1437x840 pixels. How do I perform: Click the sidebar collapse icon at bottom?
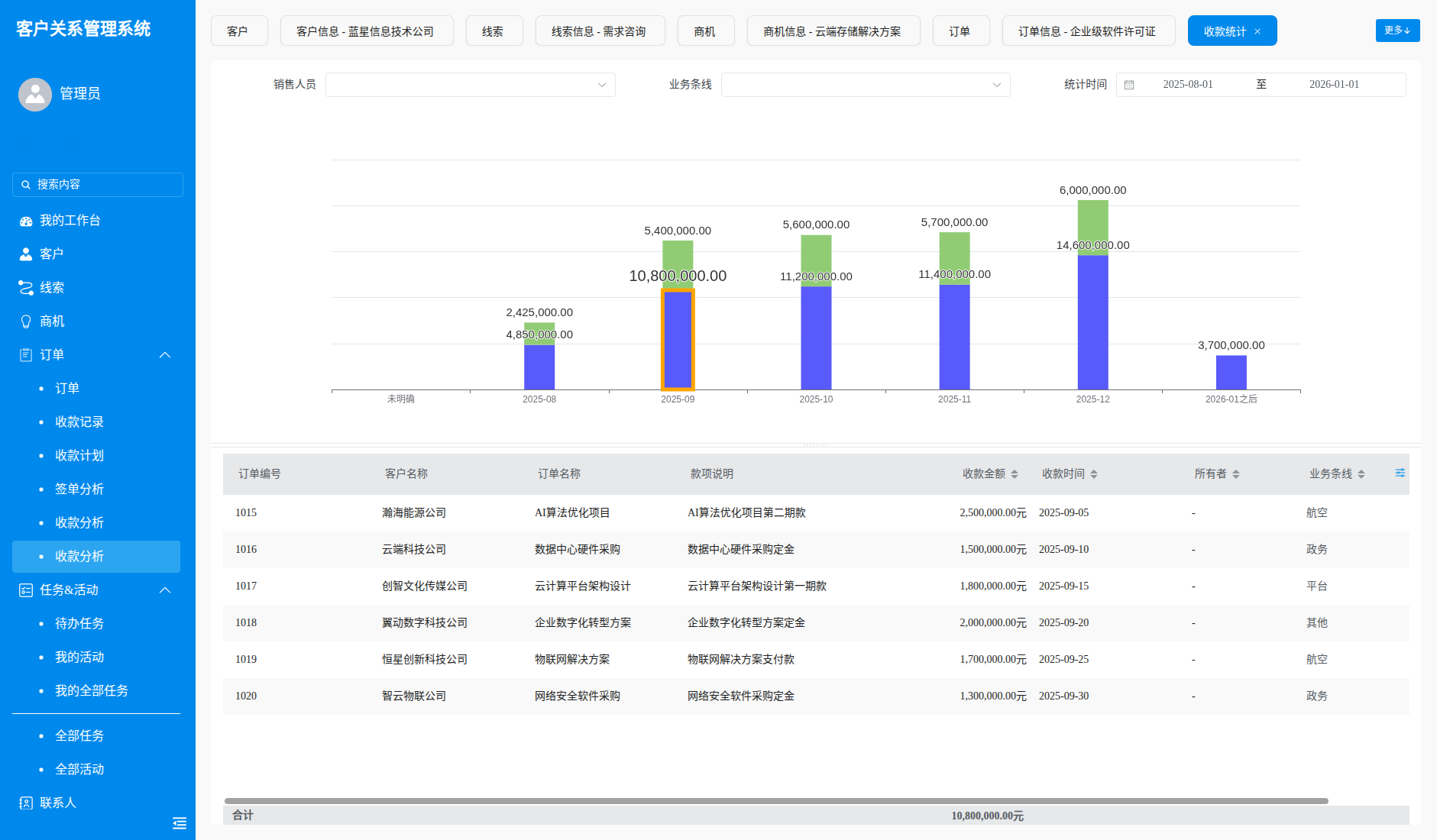[x=180, y=822]
